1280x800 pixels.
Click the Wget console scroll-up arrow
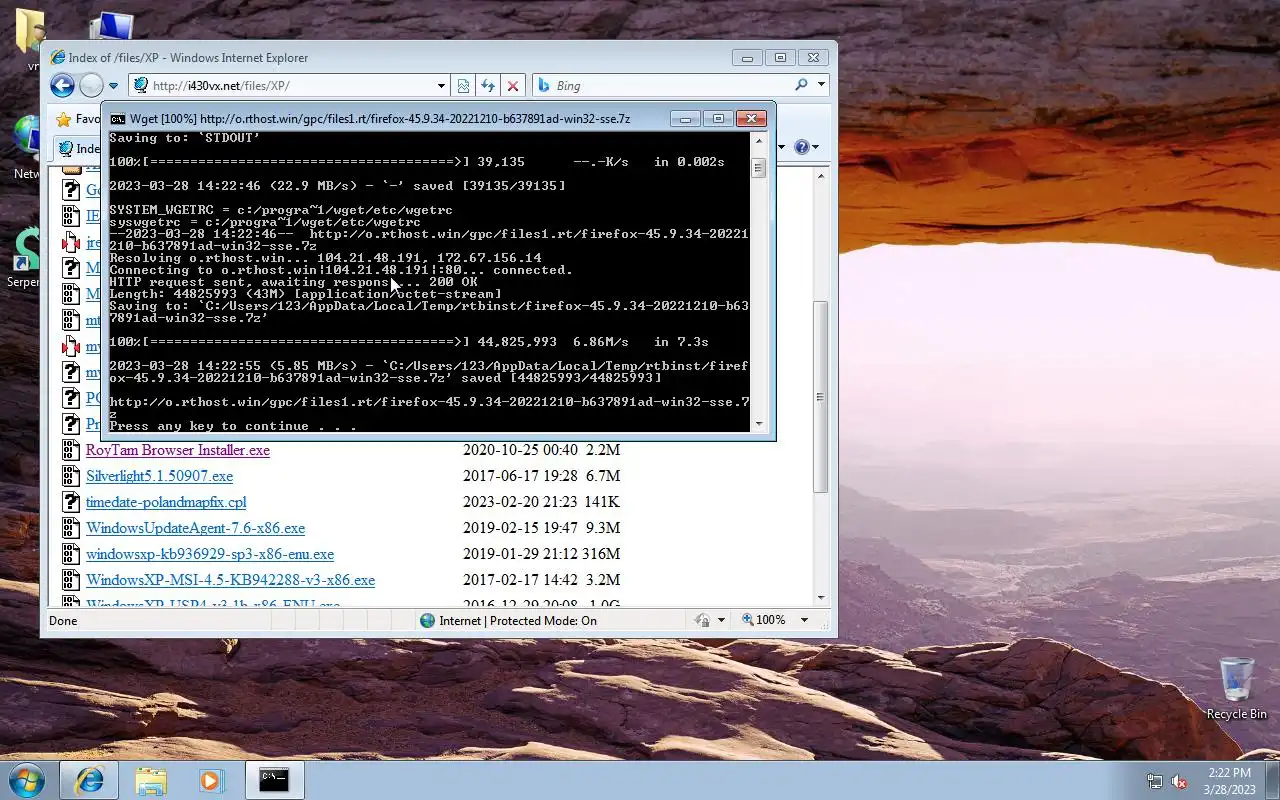pyautogui.click(x=758, y=139)
